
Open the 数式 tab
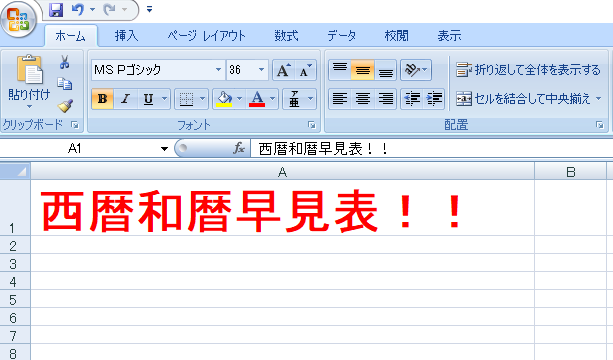click(286, 36)
